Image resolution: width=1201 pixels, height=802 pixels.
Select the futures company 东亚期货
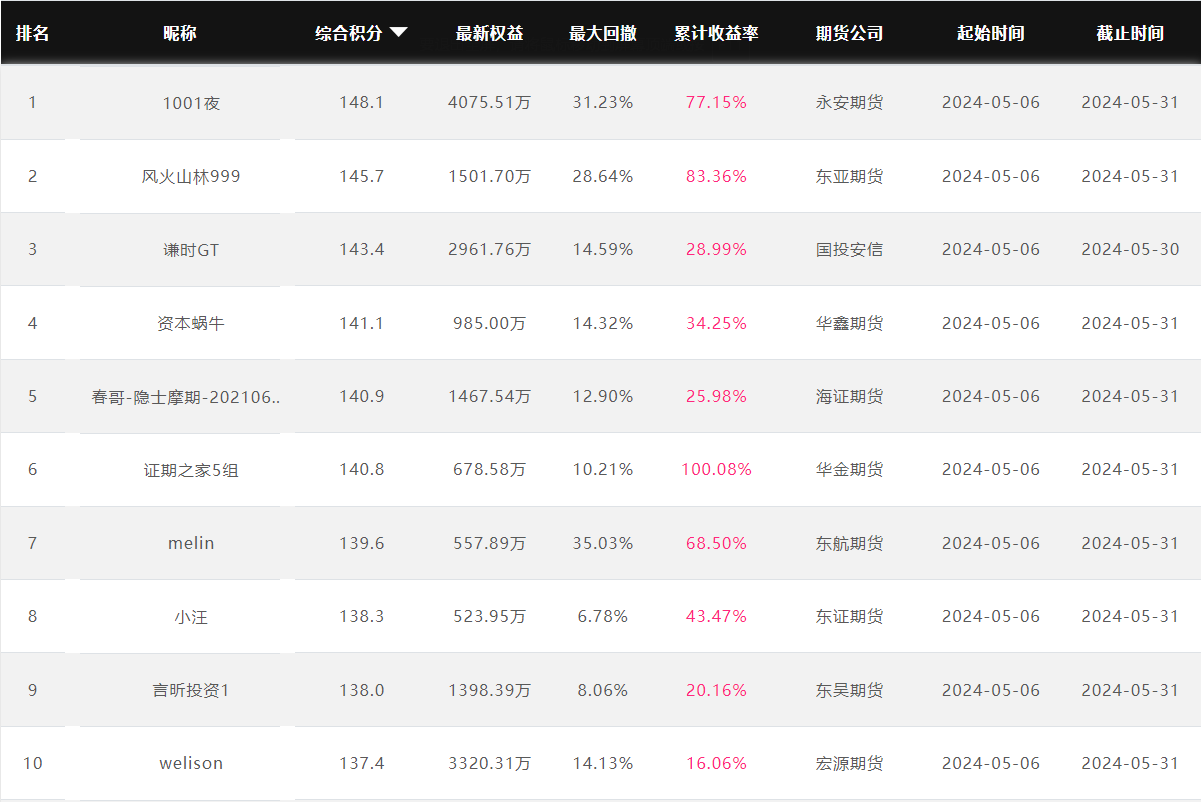click(849, 176)
